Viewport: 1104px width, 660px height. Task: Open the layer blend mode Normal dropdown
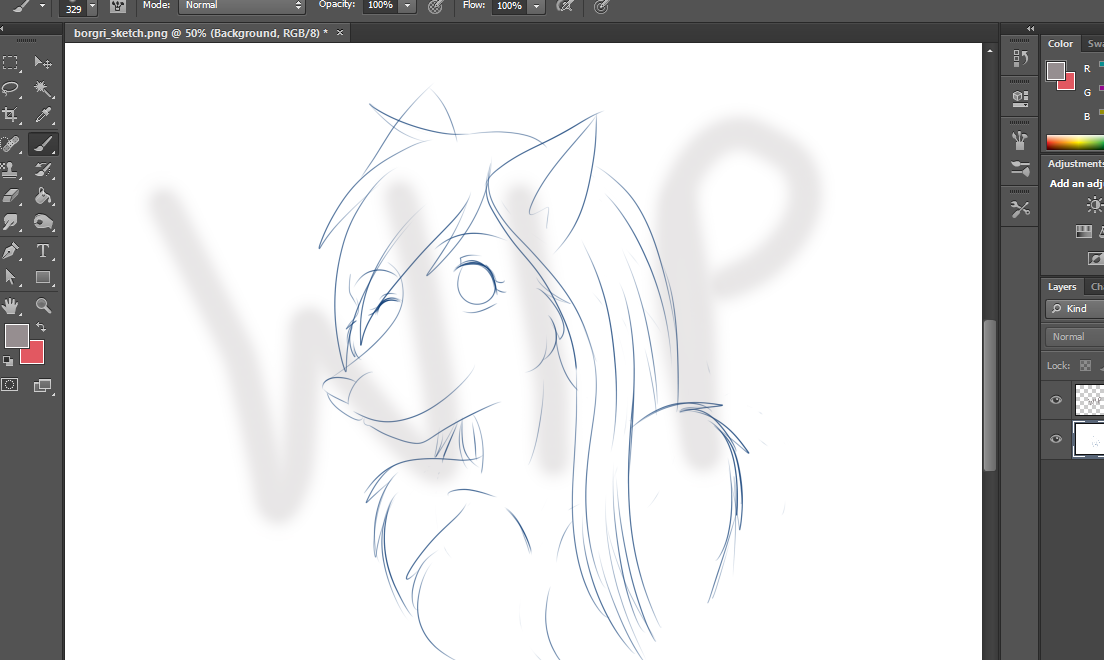pyautogui.click(x=1074, y=337)
